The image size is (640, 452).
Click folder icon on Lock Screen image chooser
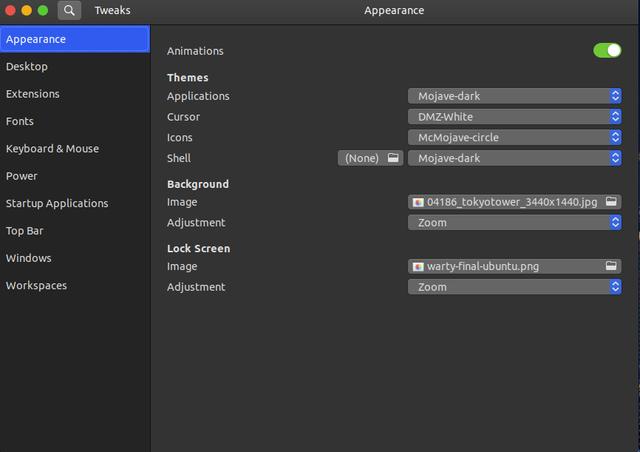click(x=611, y=266)
